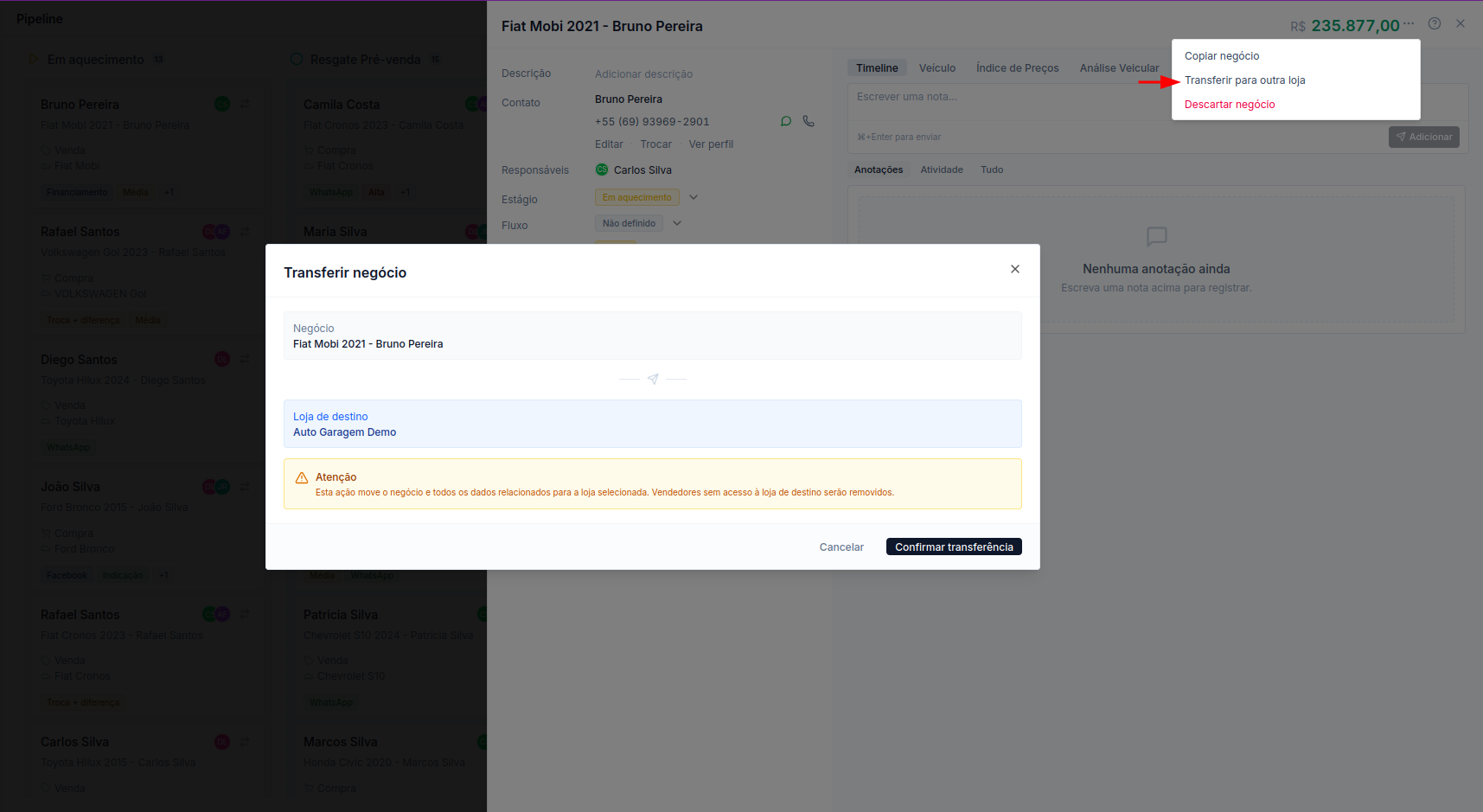Click the Alta tag on the Camila Costa card
The width and height of the screenshot is (1483, 812).
click(376, 192)
